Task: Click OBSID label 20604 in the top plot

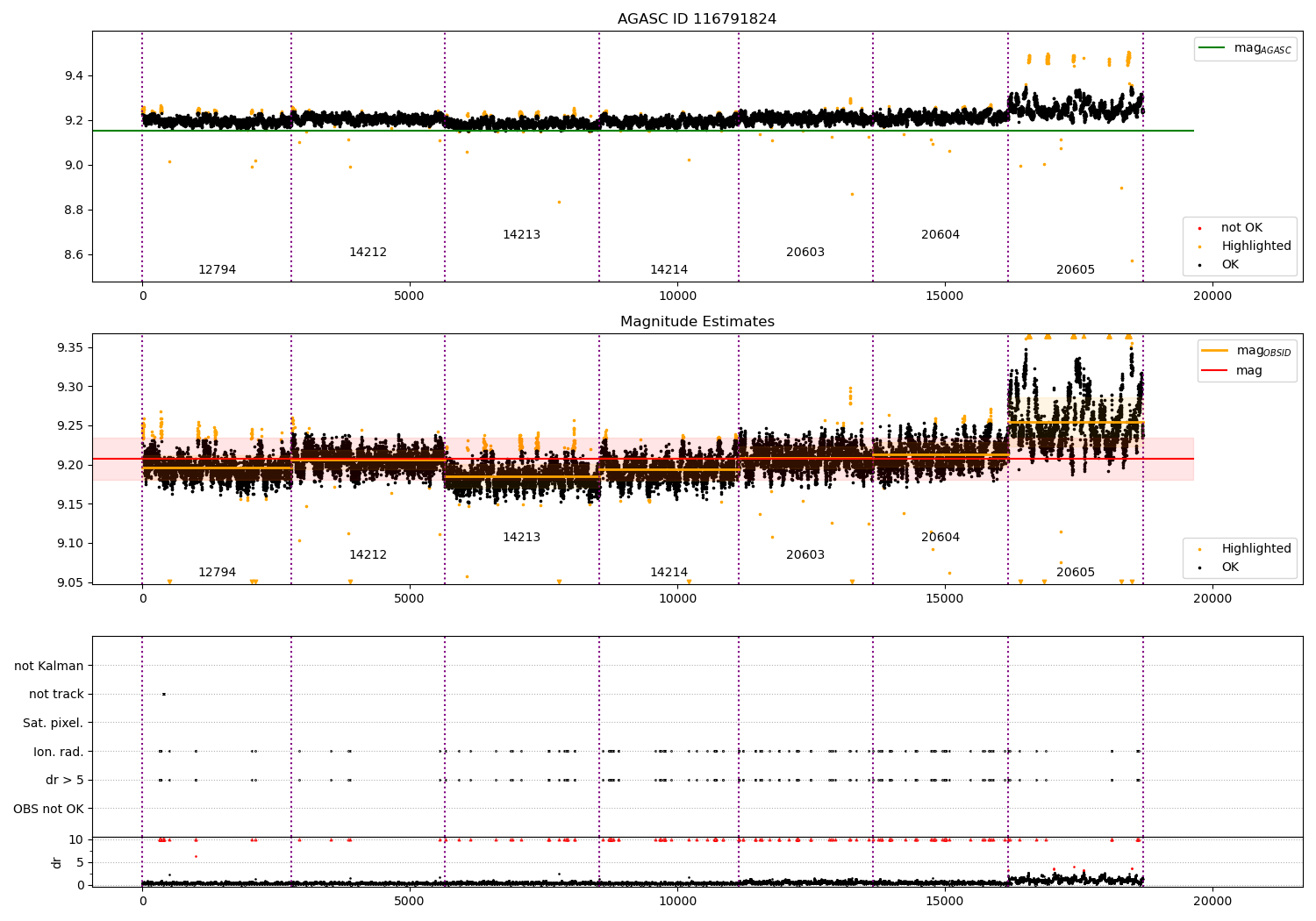Action: click(941, 235)
